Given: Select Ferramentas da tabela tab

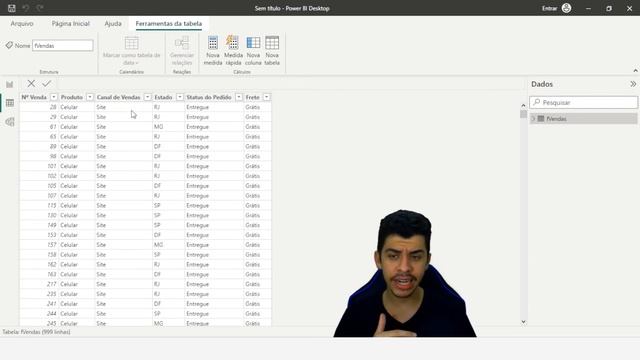Looking at the screenshot, I should pos(169,24).
